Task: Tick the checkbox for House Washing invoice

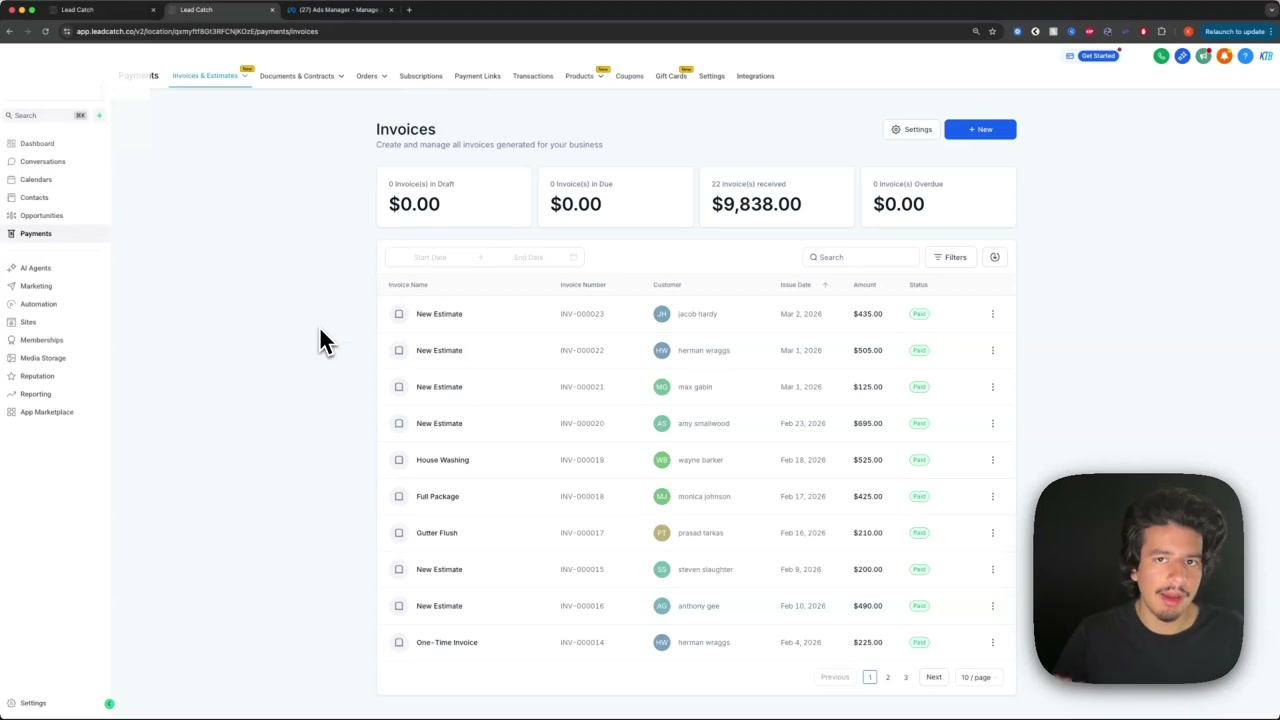Action: point(399,460)
